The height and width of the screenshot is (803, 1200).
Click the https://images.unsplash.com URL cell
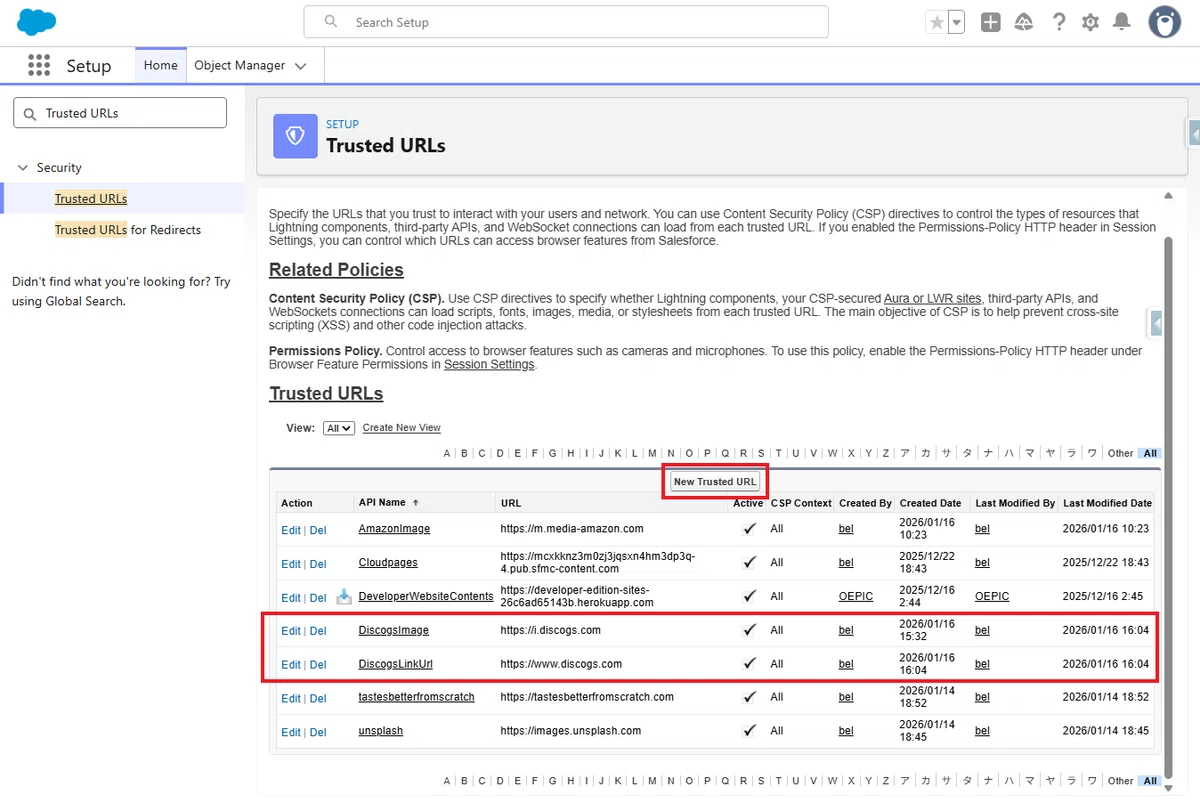point(571,731)
